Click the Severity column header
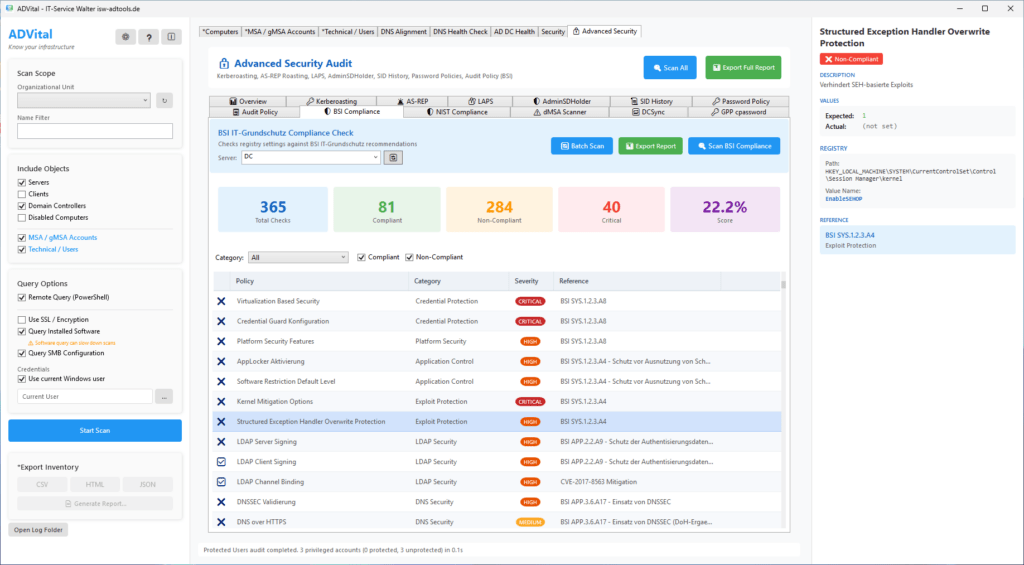Screen dimensions: 1024x565 [531, 281]
